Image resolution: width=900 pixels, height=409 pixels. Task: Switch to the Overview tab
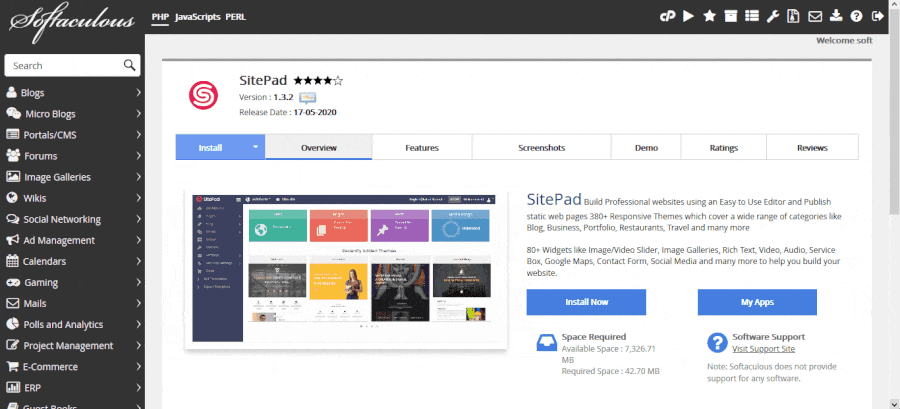pos(319,147)
